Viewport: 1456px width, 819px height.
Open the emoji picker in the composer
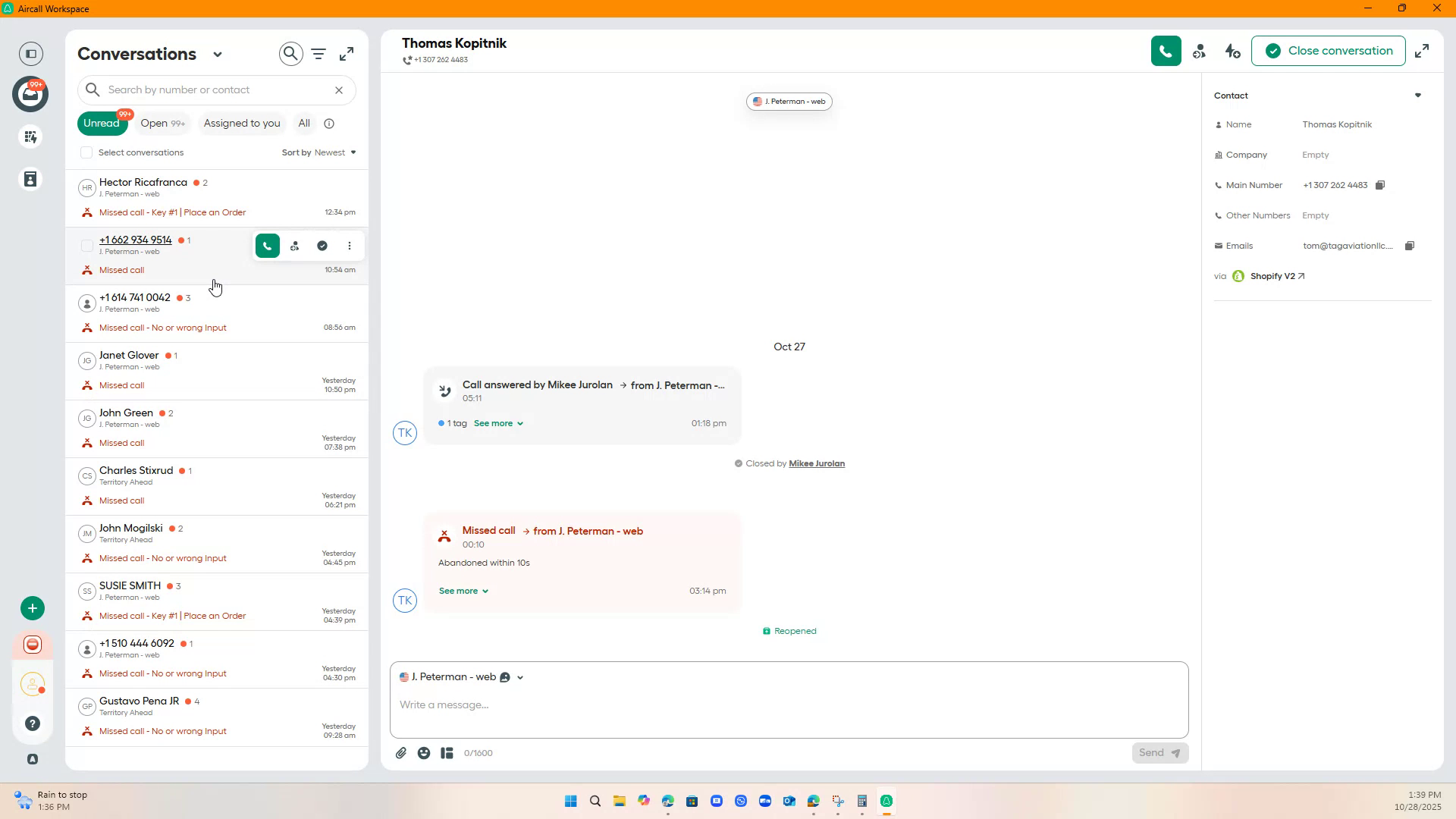coord(424,753)
